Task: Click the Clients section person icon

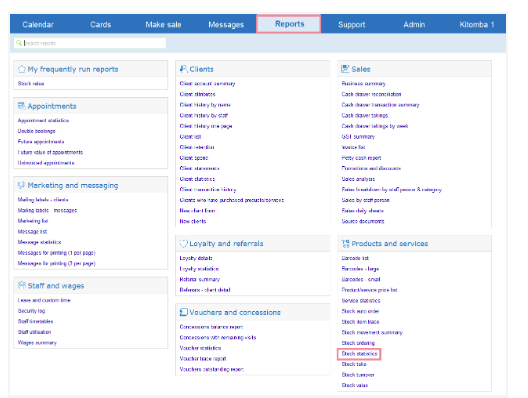Action: (x=184, y=69)
